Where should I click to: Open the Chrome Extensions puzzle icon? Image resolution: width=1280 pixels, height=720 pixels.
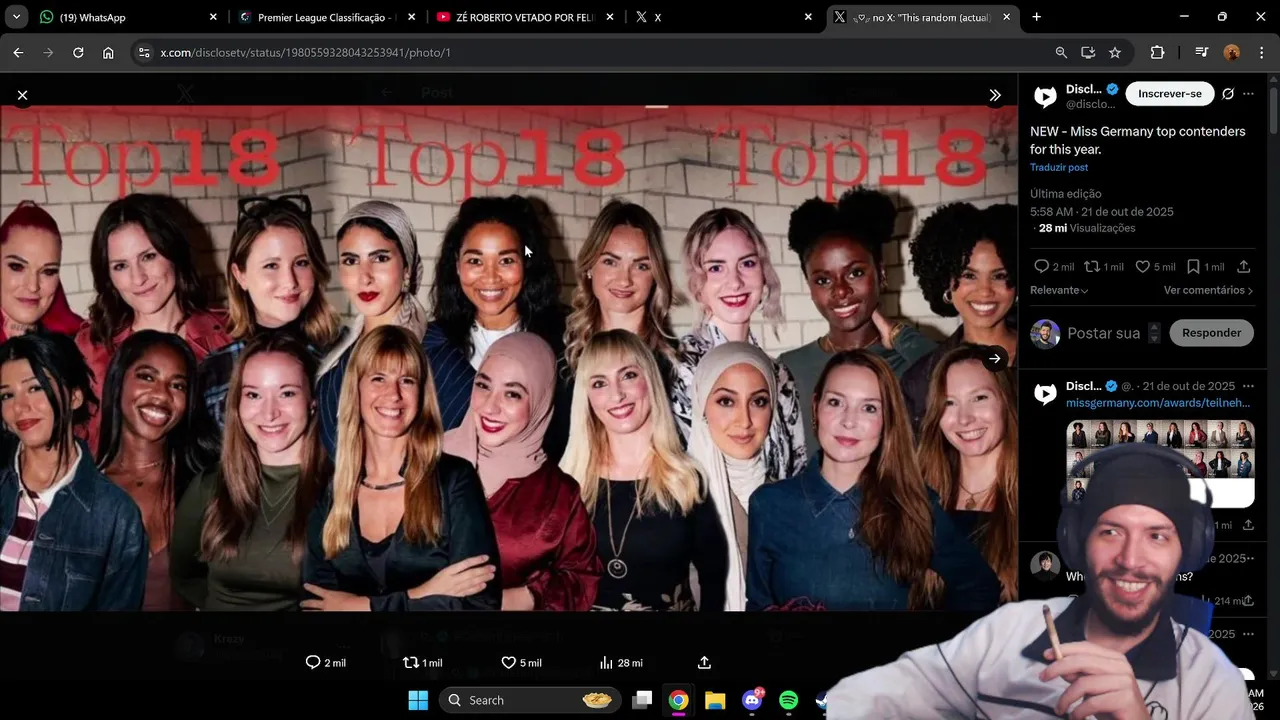(x=1158, y=52)
